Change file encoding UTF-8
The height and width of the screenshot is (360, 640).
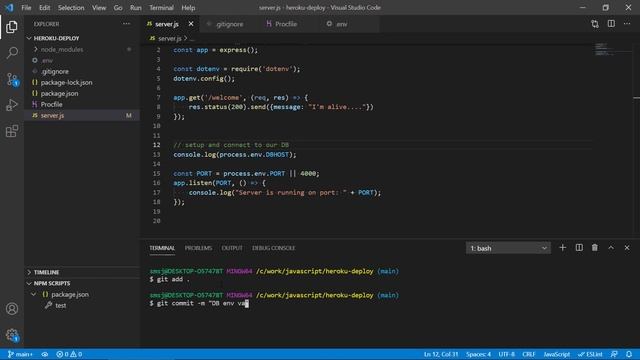(x=507, y=354)
